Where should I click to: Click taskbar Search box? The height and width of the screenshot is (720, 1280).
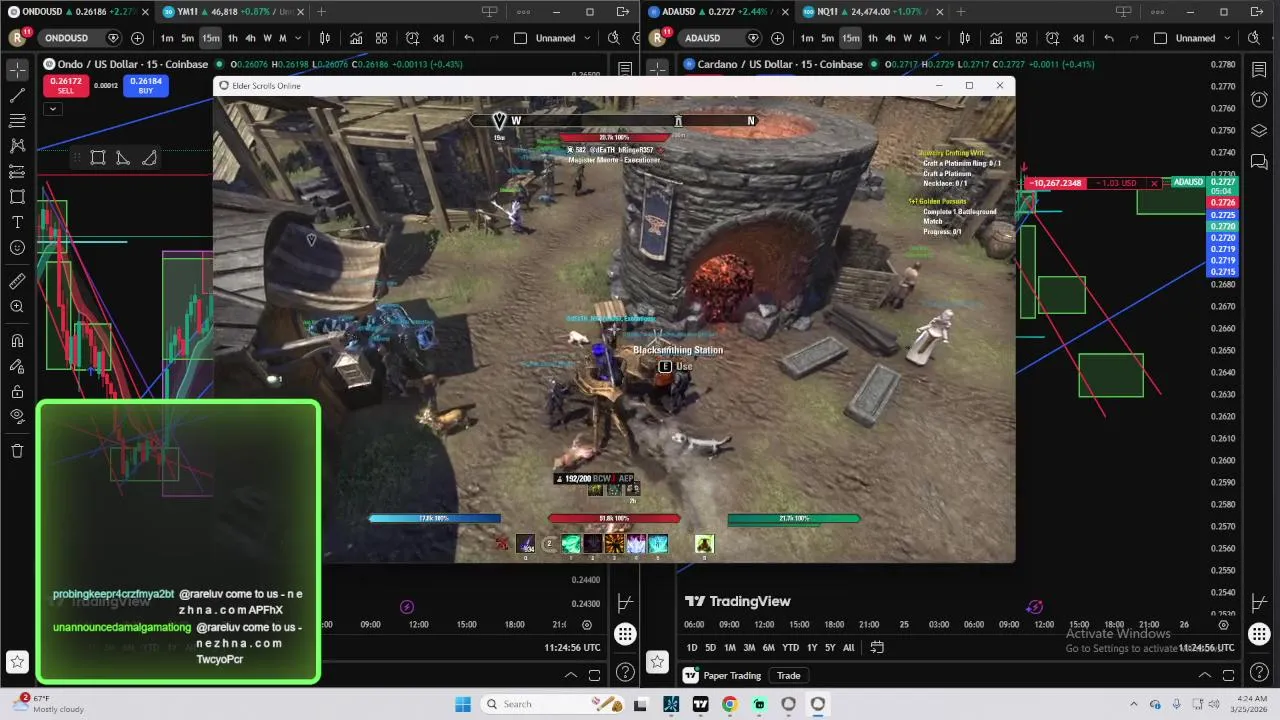tap(551, 704)
